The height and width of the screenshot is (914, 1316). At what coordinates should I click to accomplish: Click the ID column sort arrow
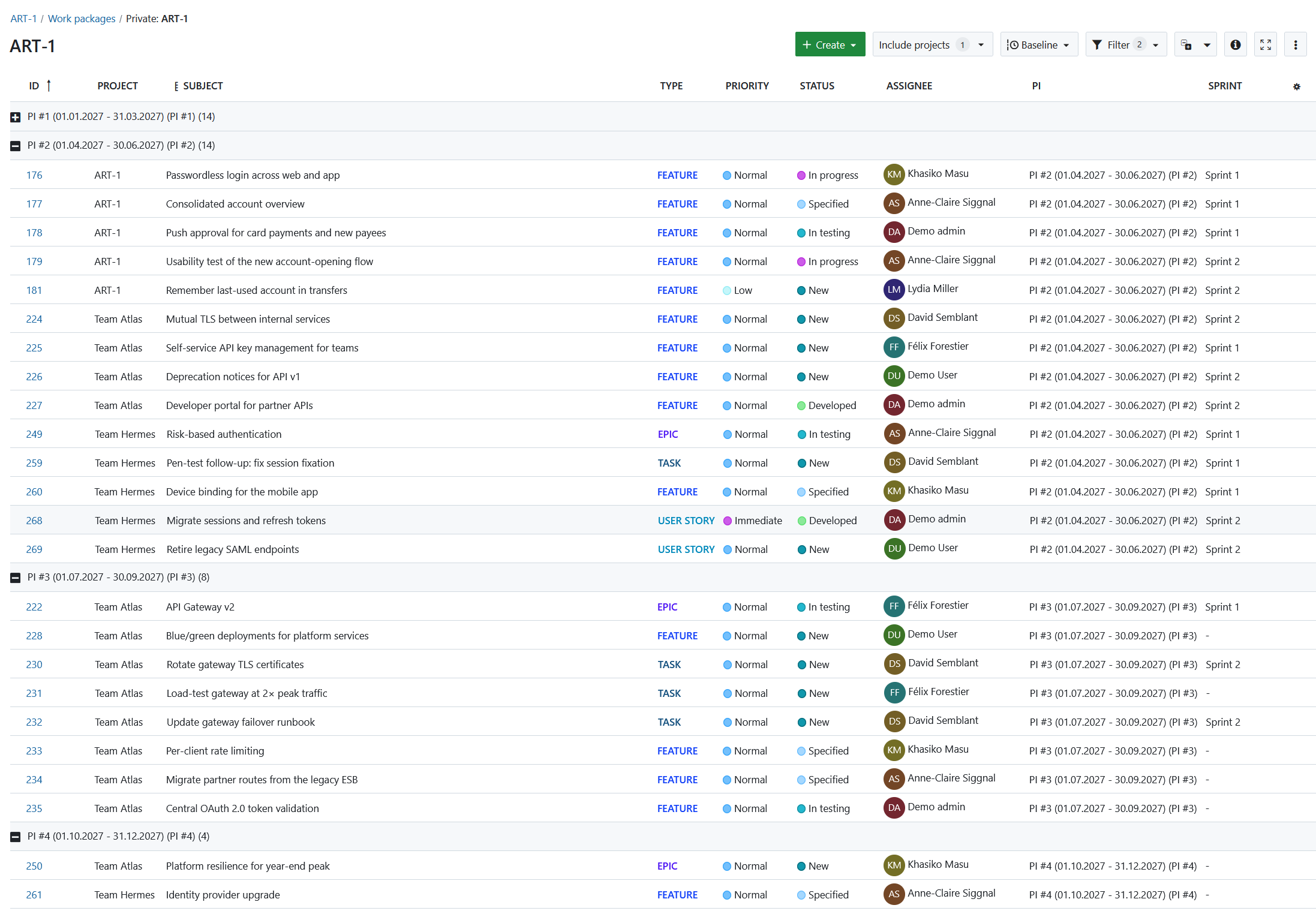tap(49, 86)
